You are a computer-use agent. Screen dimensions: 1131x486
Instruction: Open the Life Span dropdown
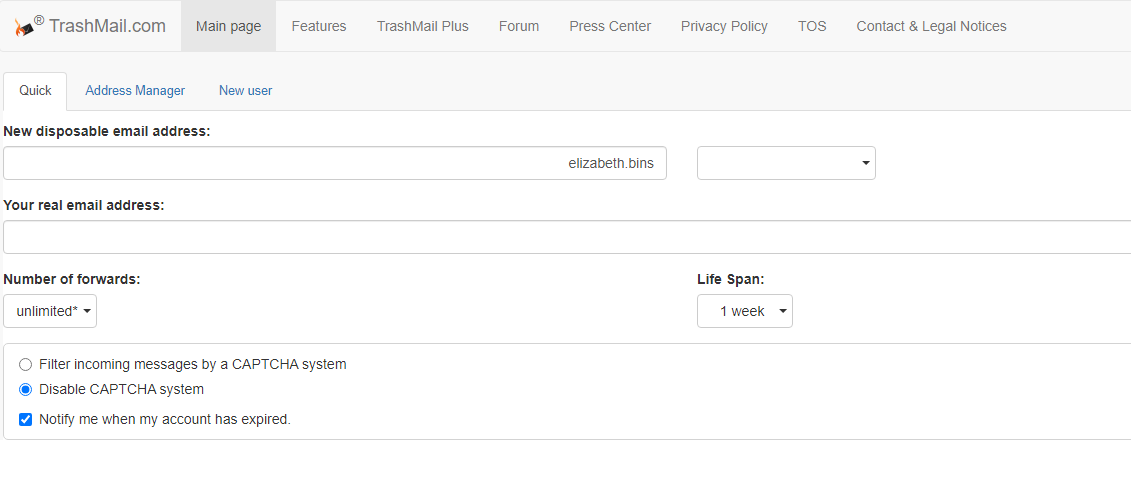point(744,312)
